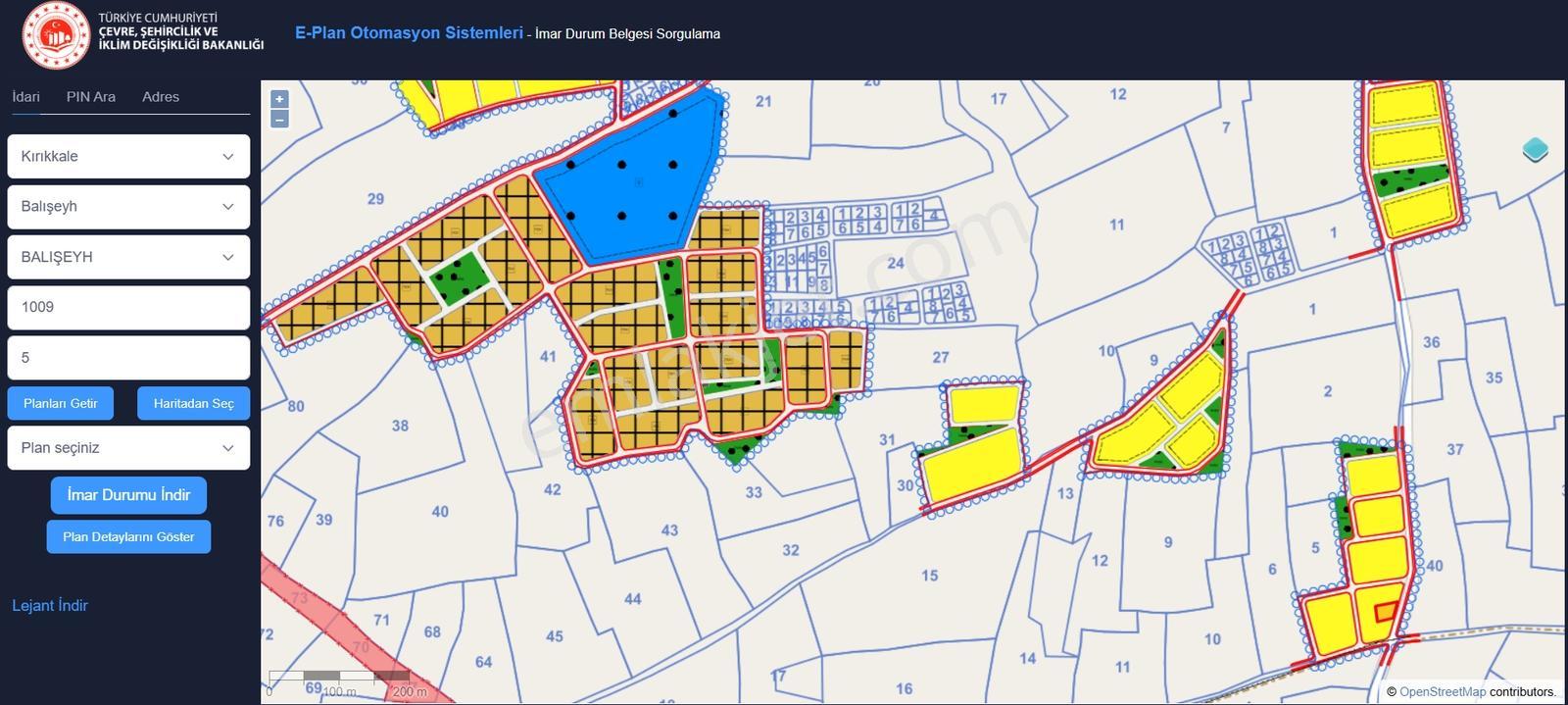The image size is (1568, 705).
Task: Click the Planları Getir button
Action: [x=61, y=403]
